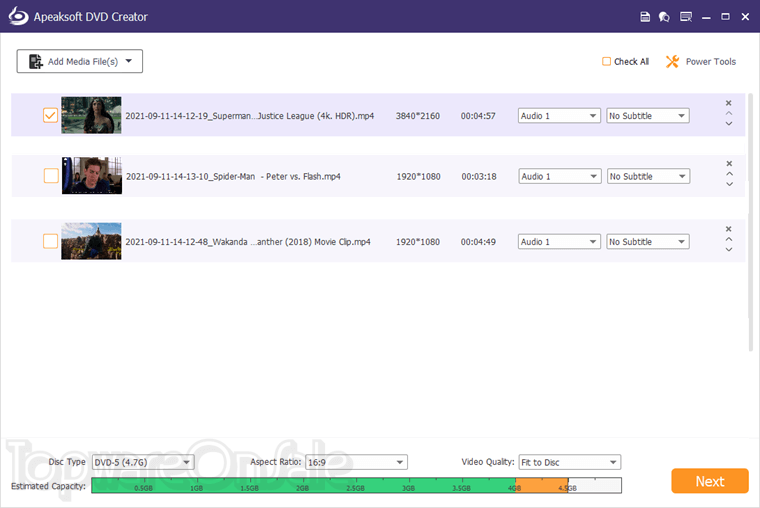Move the Superman Justice League video up

point(728,113)
